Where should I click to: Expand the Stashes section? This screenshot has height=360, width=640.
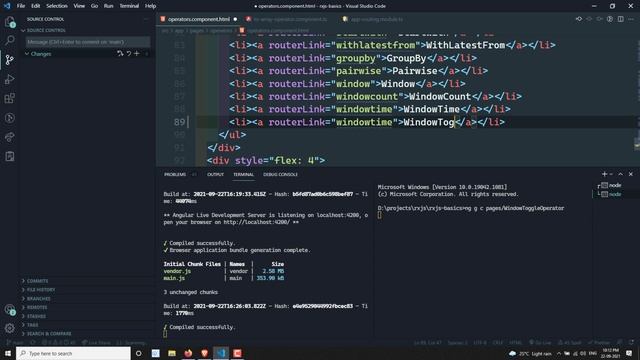[x=36, y=316]
